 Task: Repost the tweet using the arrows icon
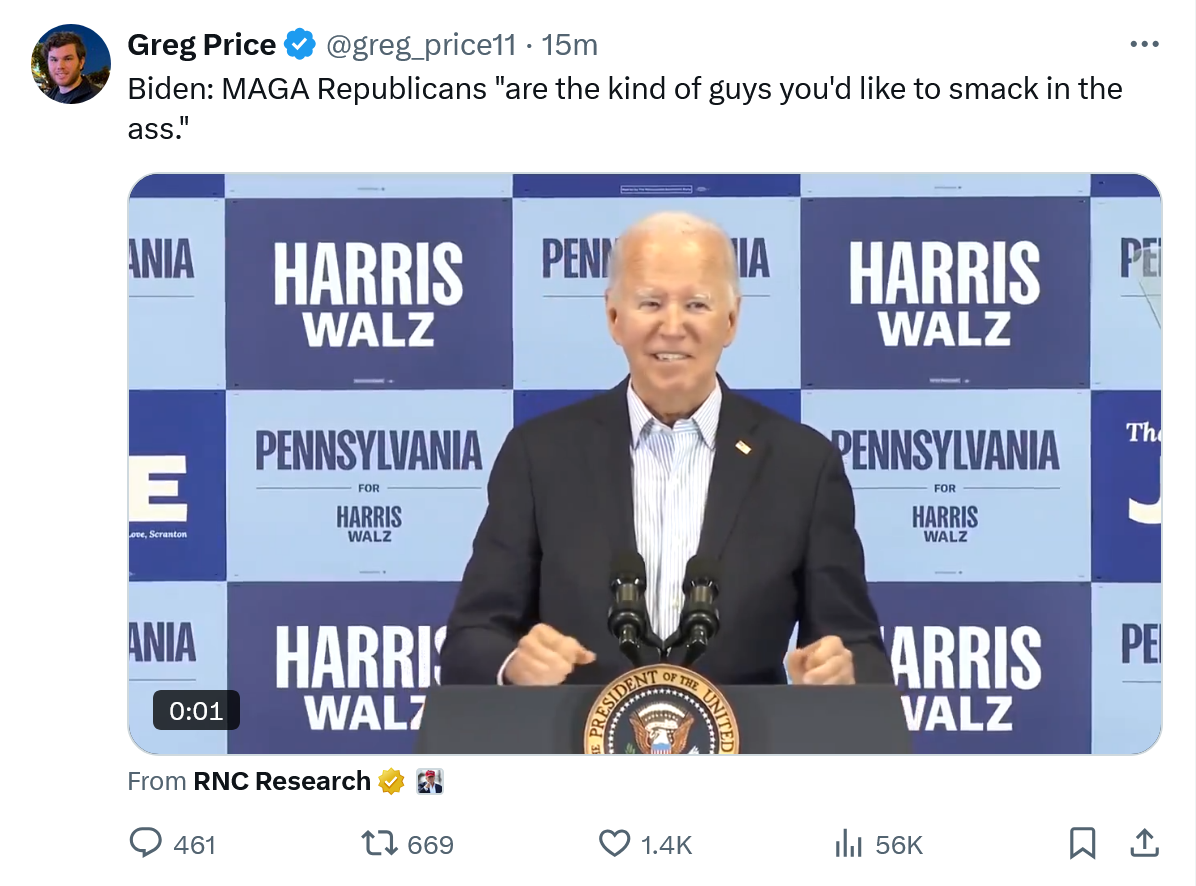pyautogui.click(x=380, y=844)
